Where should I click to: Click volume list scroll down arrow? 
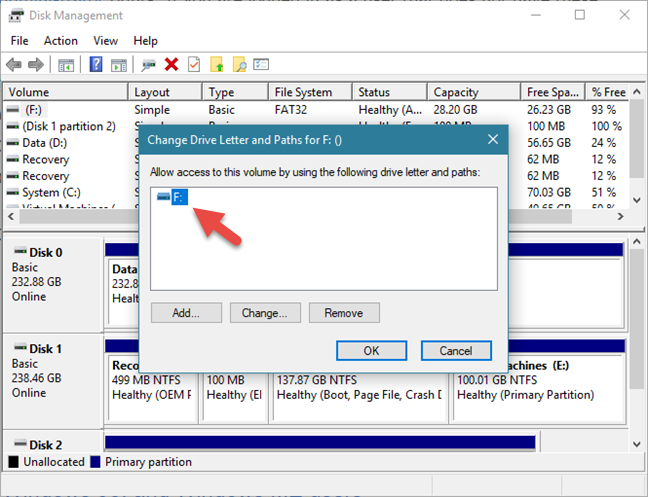[637, 200]
